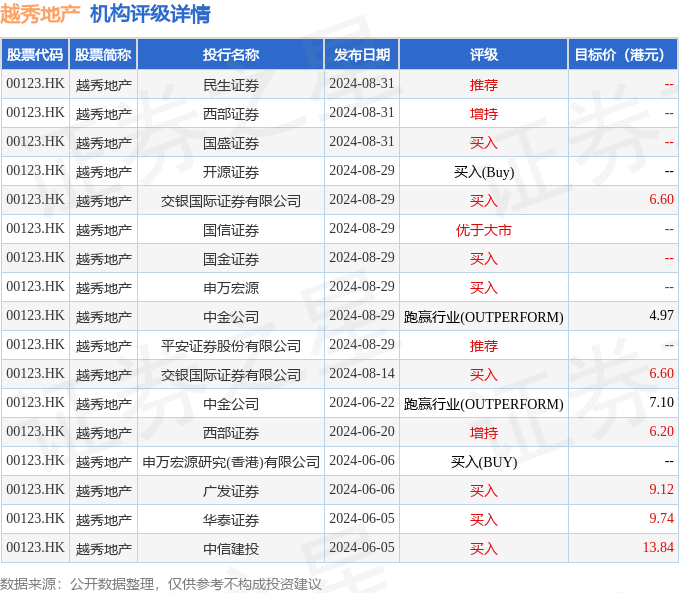This screenshot has width=679, height=593.
Task: Click 00123.HK in 中信建投 row
Action: click(x=35, y=548)
